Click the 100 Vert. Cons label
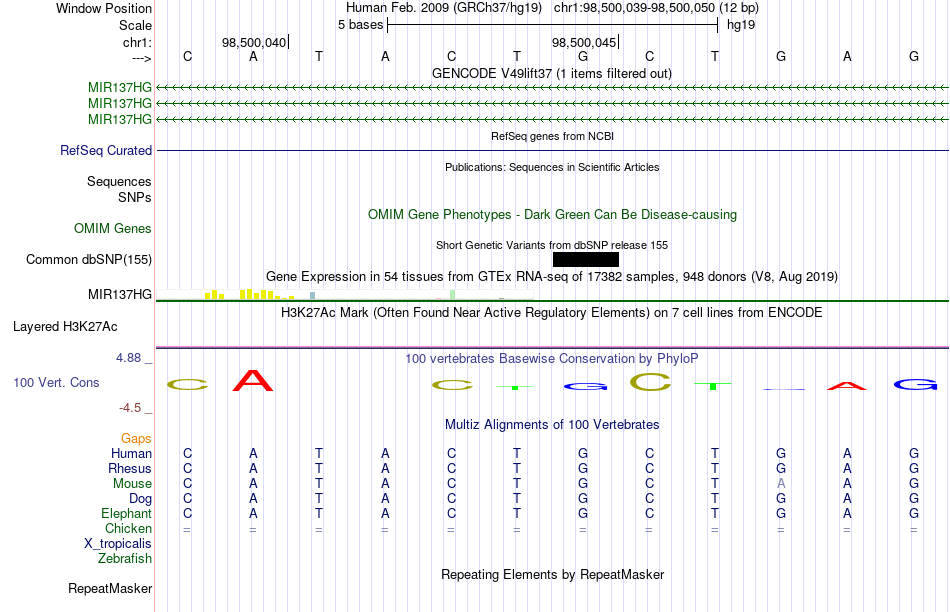950x612 pixels. 56,382
